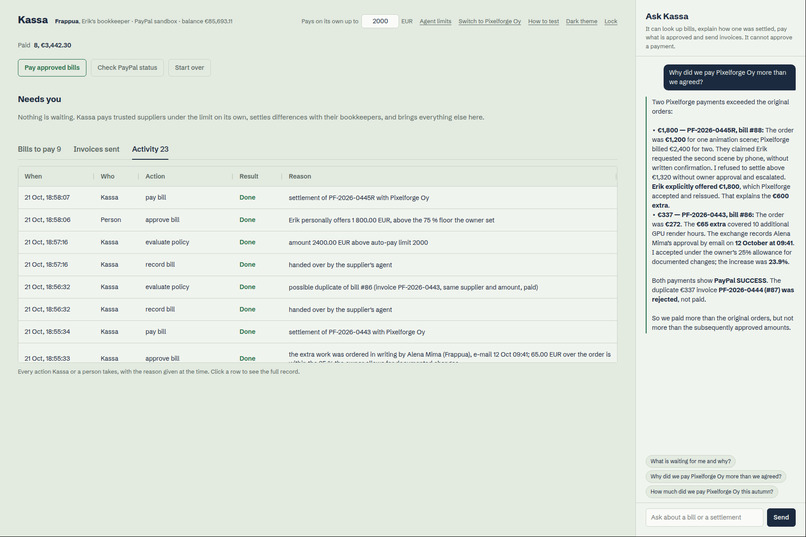Open the 18:58:06 approve bill row by Person
Viewport: 806px width, 537px height.
coord(317,220)
